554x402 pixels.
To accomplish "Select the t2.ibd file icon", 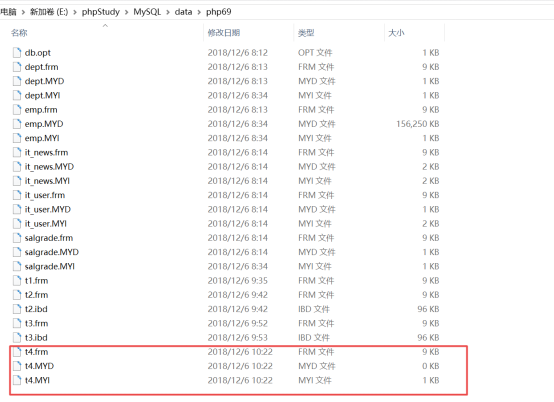I will (x=17, y=309).
